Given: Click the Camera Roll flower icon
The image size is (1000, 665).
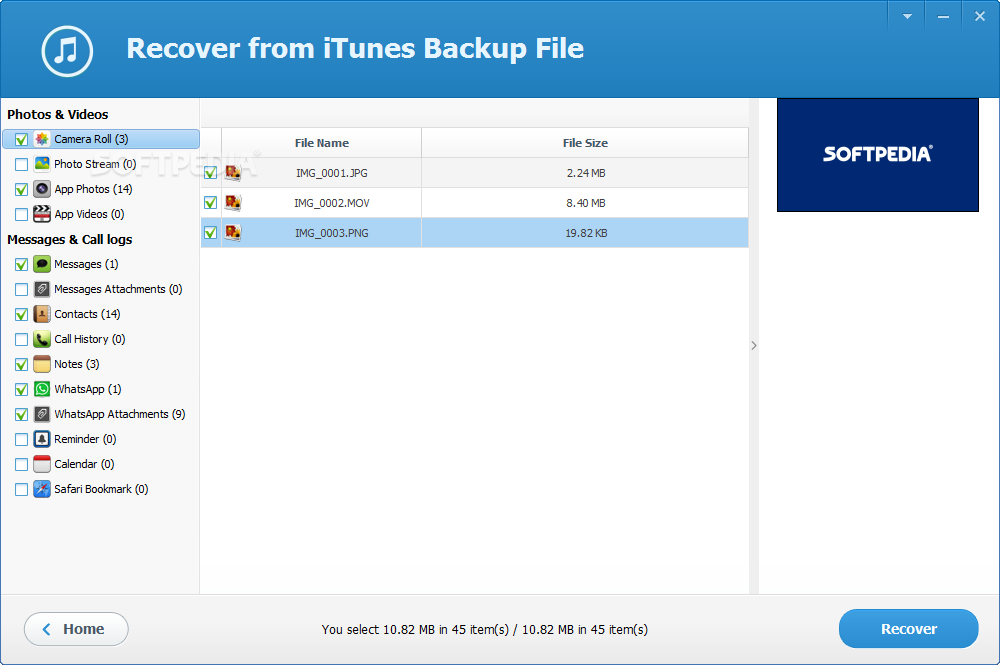Looking at the screenshot, I should 42,139.
